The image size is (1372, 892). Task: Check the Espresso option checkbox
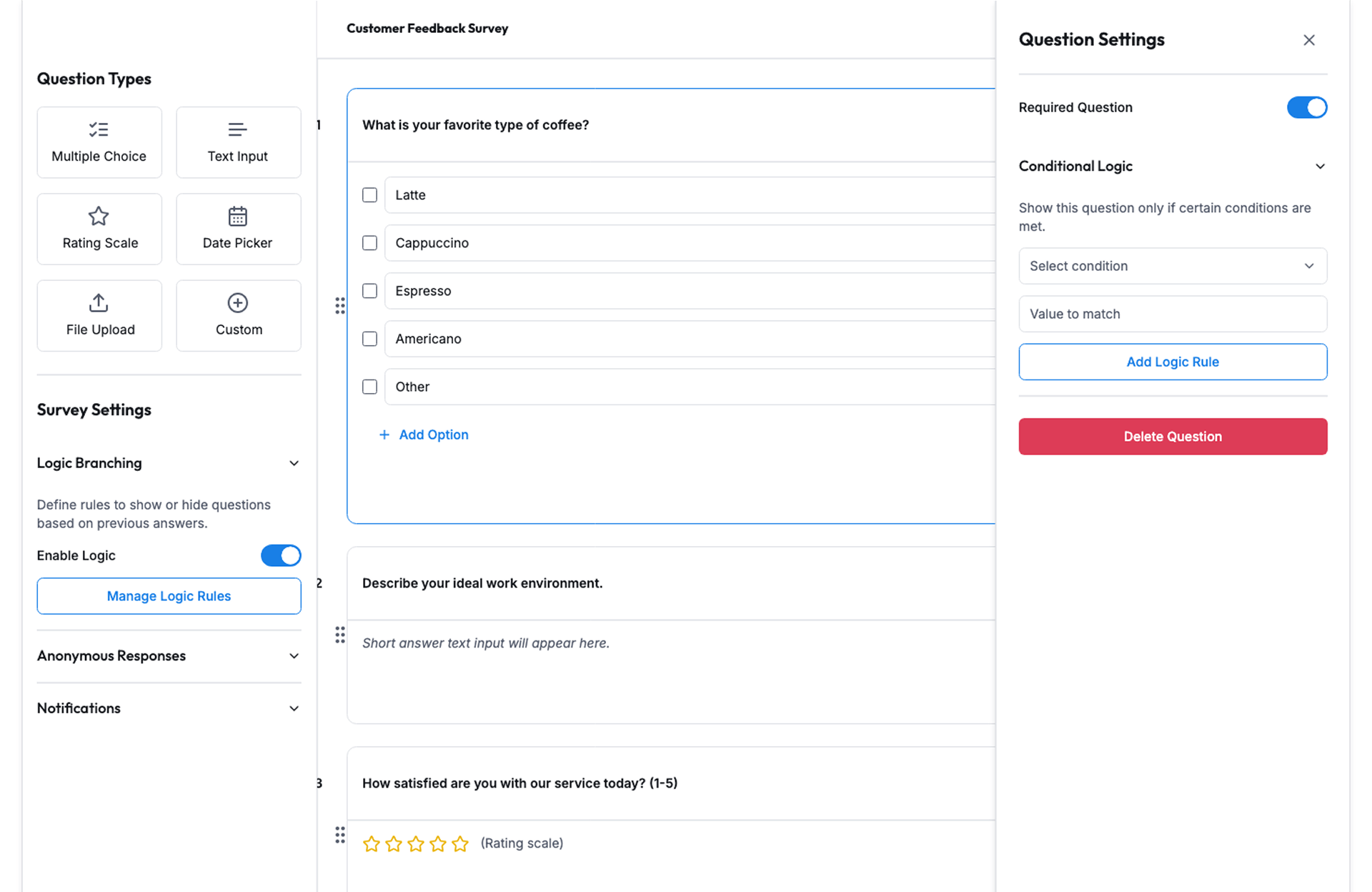click(369, 291)
